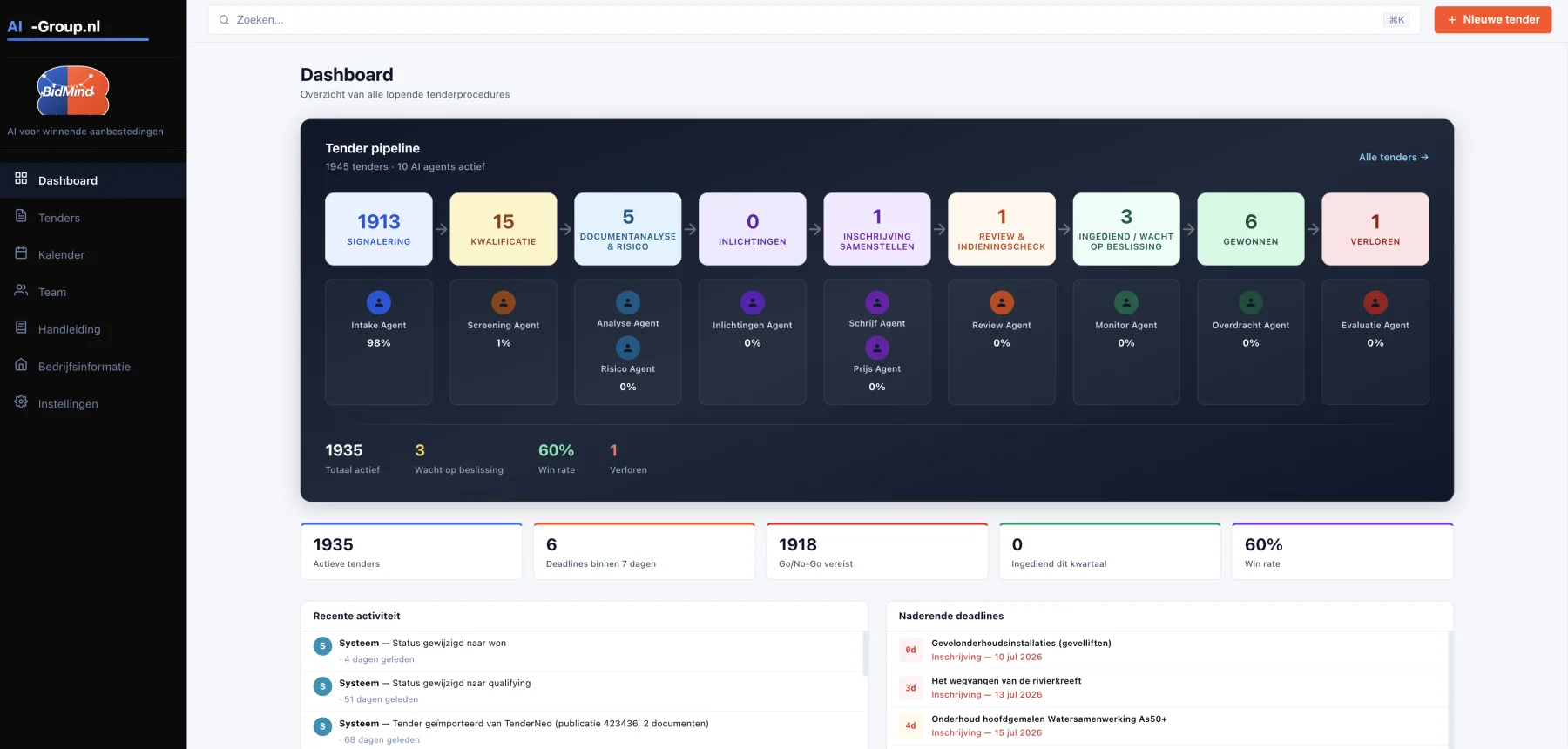Click the Instellingen gear icon
The image size is (1568, 749).
pos(21,401)
